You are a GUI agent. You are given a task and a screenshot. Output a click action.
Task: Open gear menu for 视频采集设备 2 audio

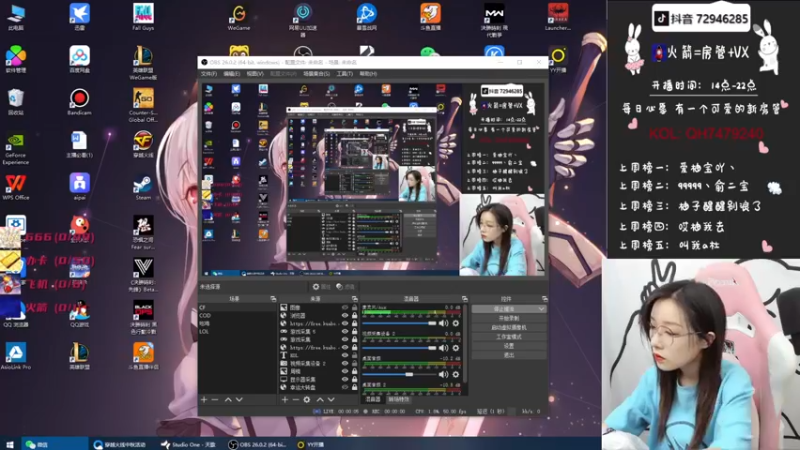coord(456,348)
